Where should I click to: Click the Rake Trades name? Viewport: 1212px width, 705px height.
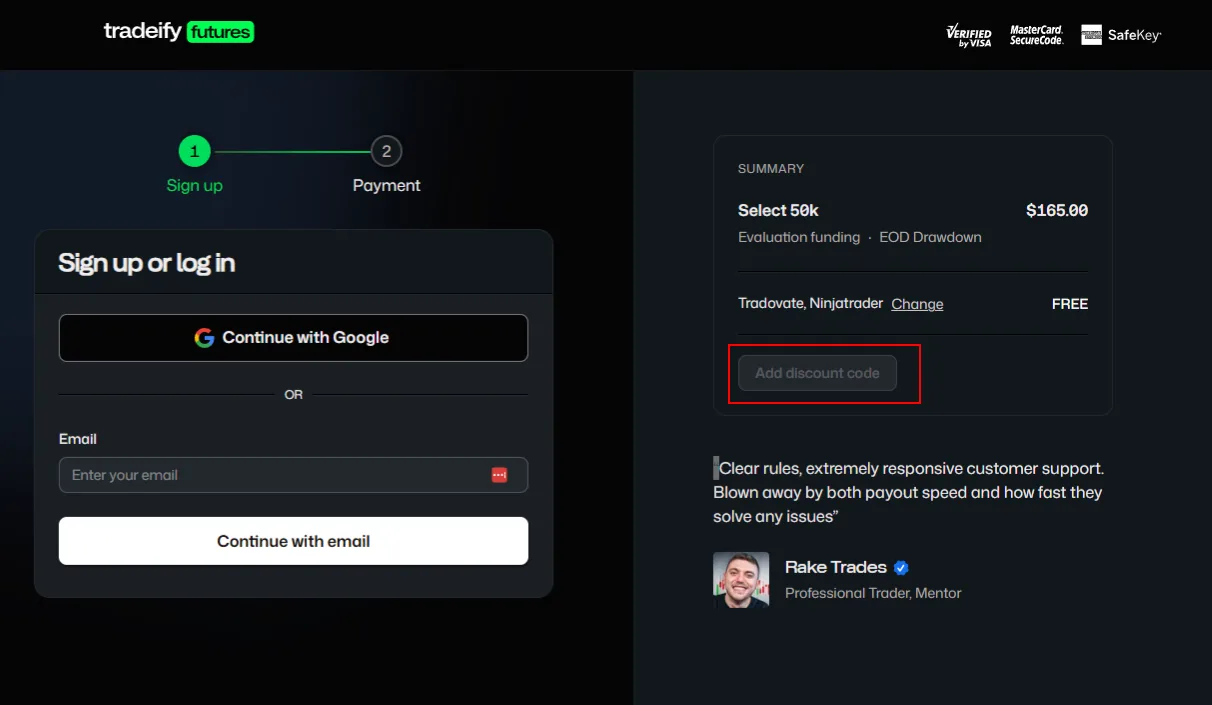836,567
